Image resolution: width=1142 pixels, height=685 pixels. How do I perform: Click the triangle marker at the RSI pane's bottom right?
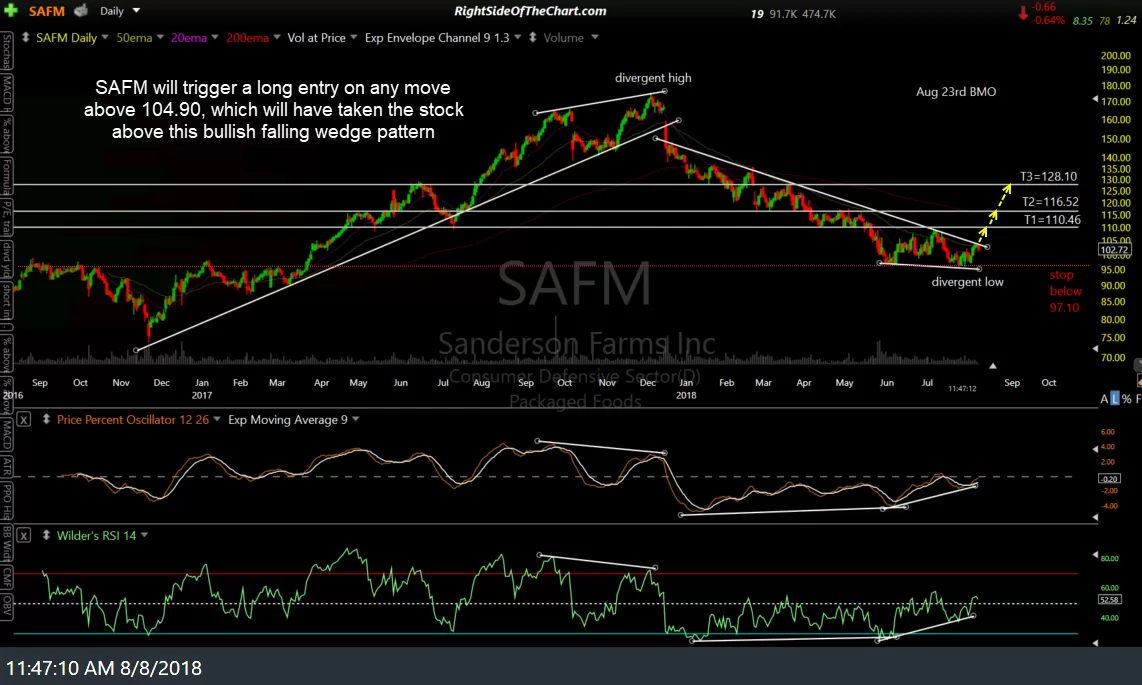[x=1095, y=642]
